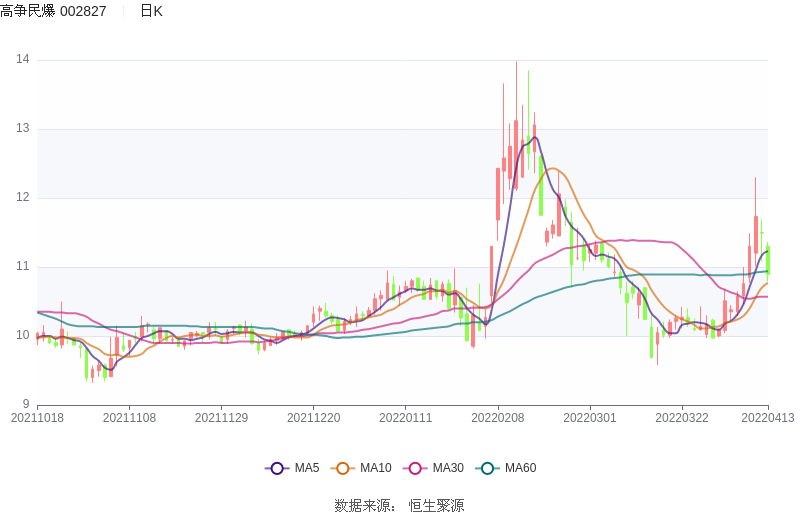Click the 20211220 date axis label
Image resolution: width=800 pixels, height=517 pixels.
[x=314, y=418]
